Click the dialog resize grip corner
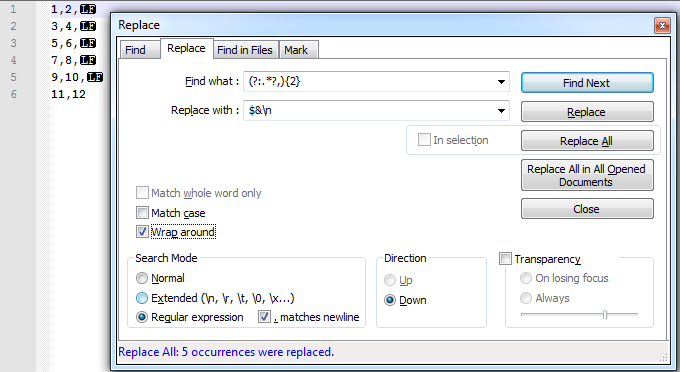Viewport: 680px width, 372px height. (664, 357)
